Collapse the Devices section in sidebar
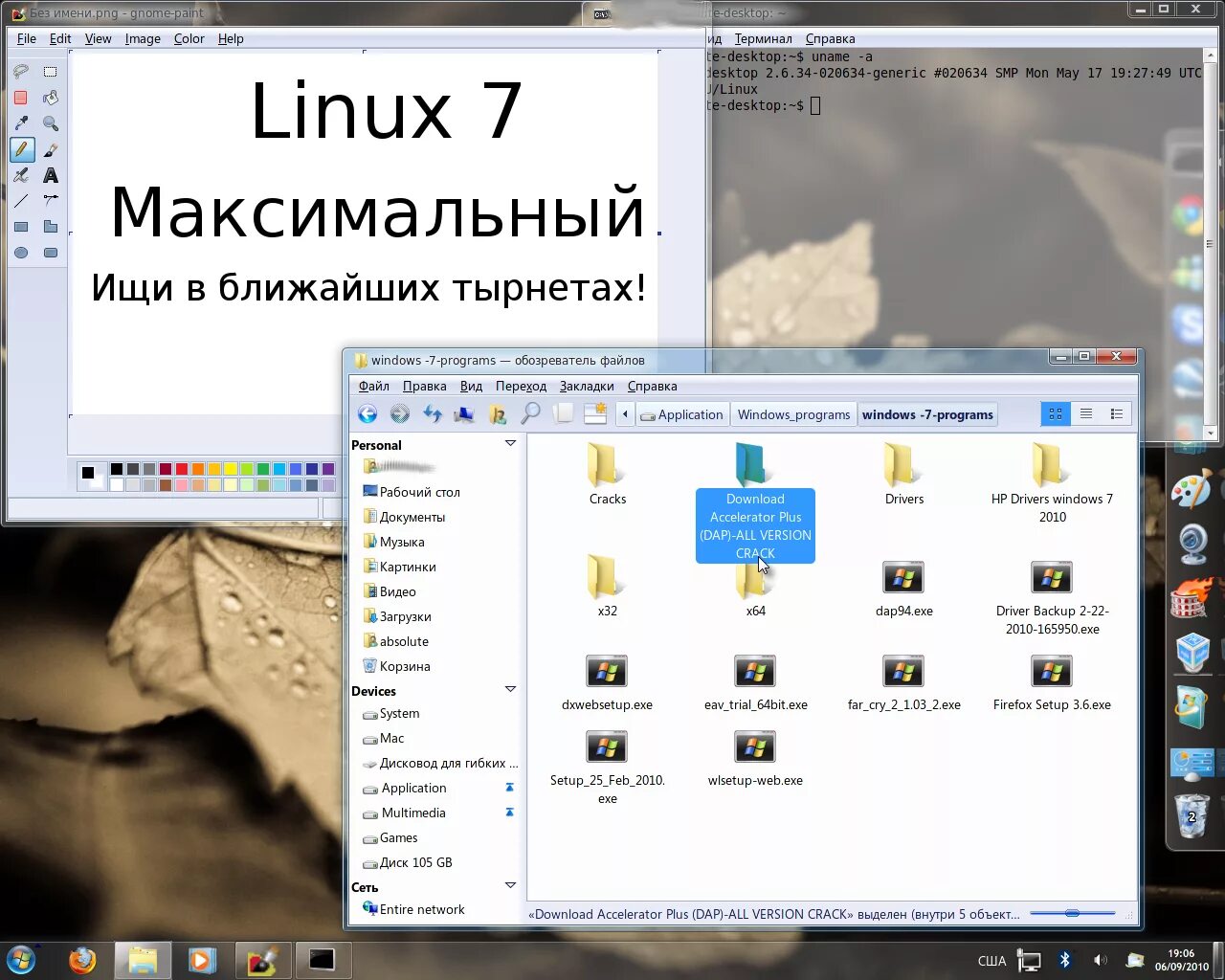 [x=510, y=690]
